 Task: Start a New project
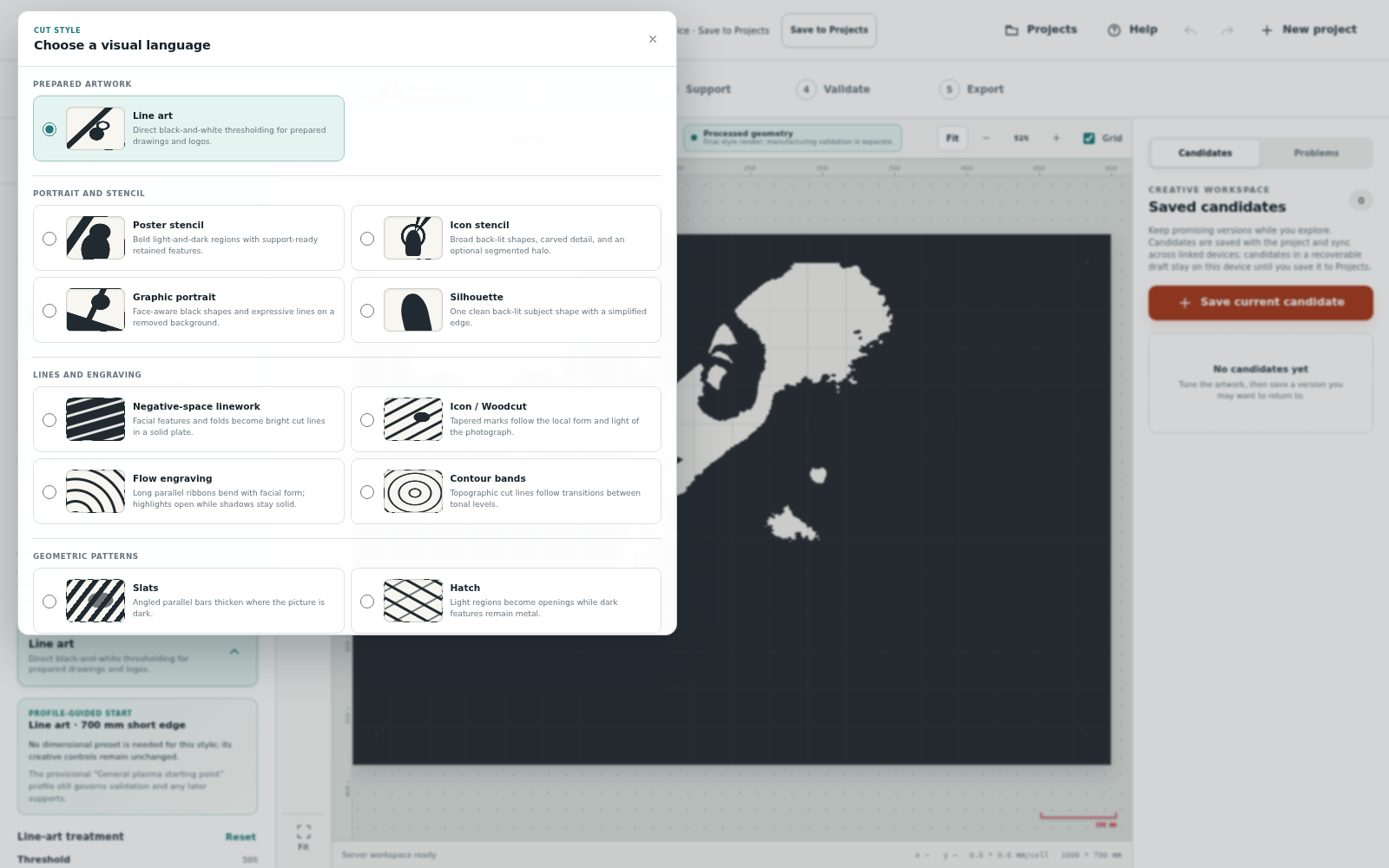tap(1309, 30)
